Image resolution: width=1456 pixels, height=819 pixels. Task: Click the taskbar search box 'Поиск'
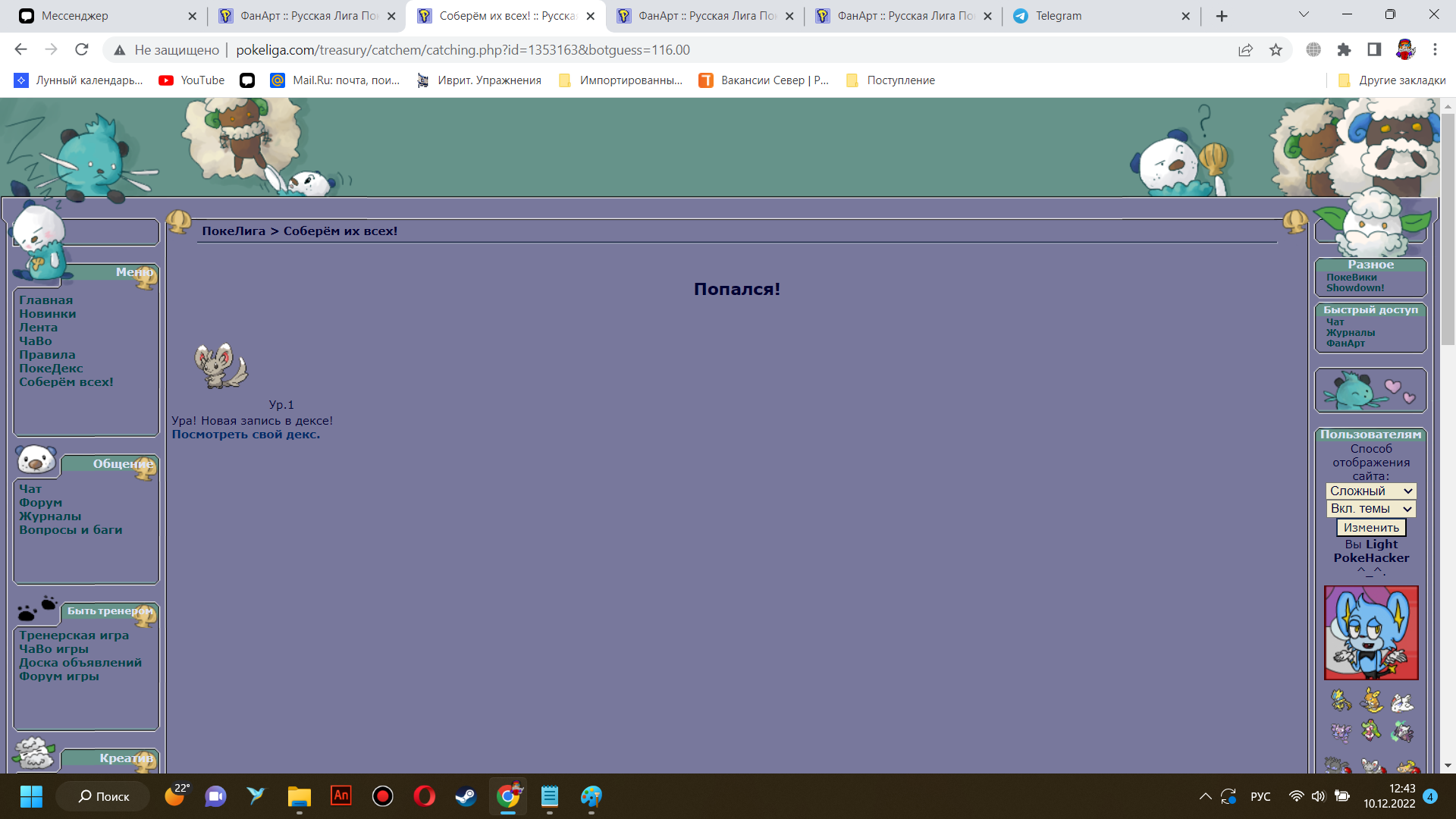(x=103, y=796)
